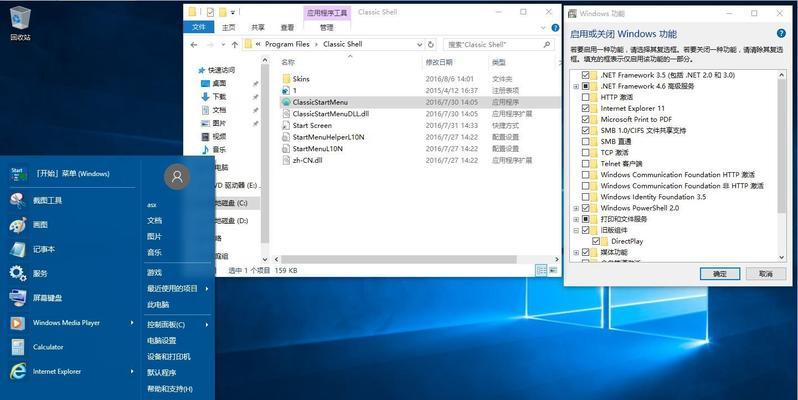Sort files by 名称 column header
This screenshot has height=400, width=798.
pyautogui.click(x=288, y=63)
